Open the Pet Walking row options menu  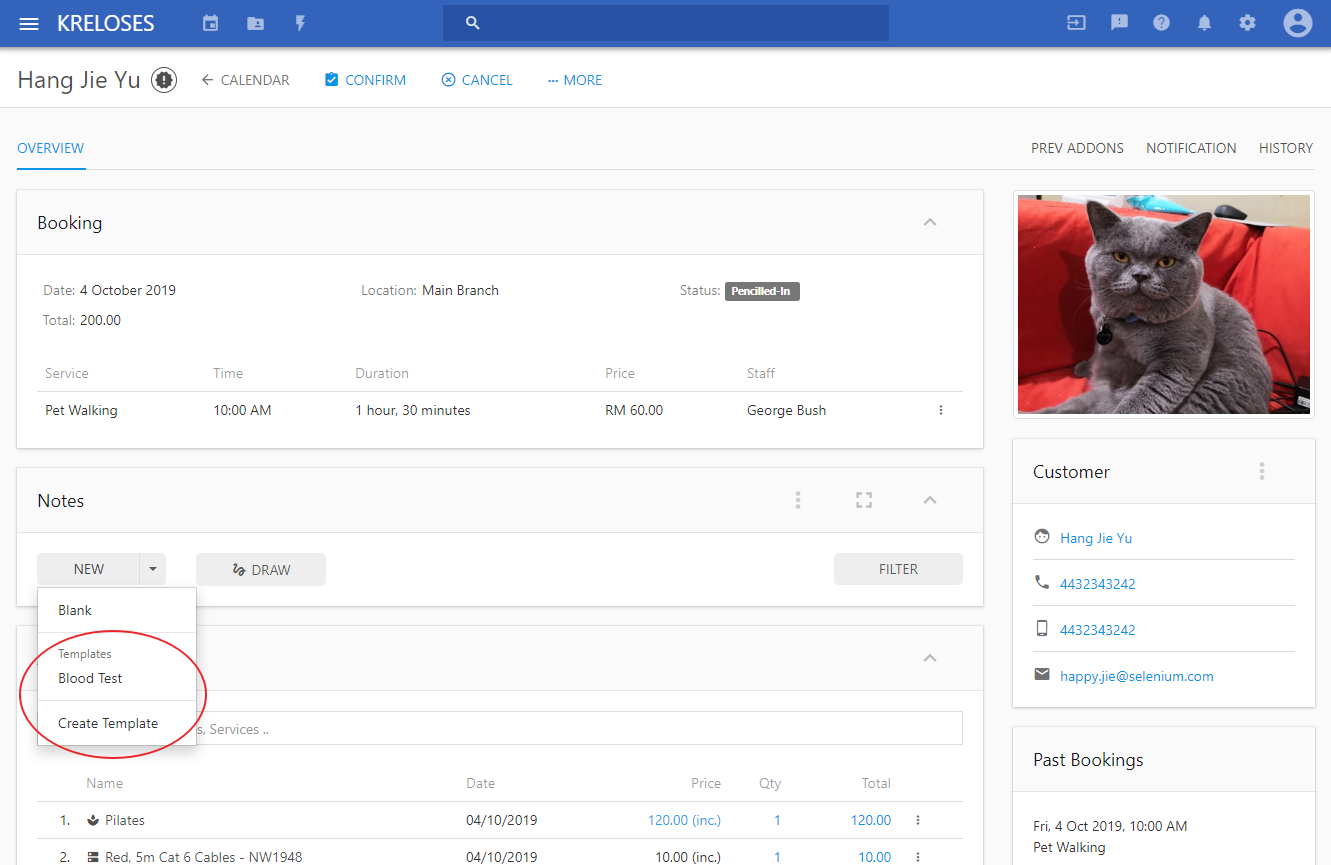941,410
